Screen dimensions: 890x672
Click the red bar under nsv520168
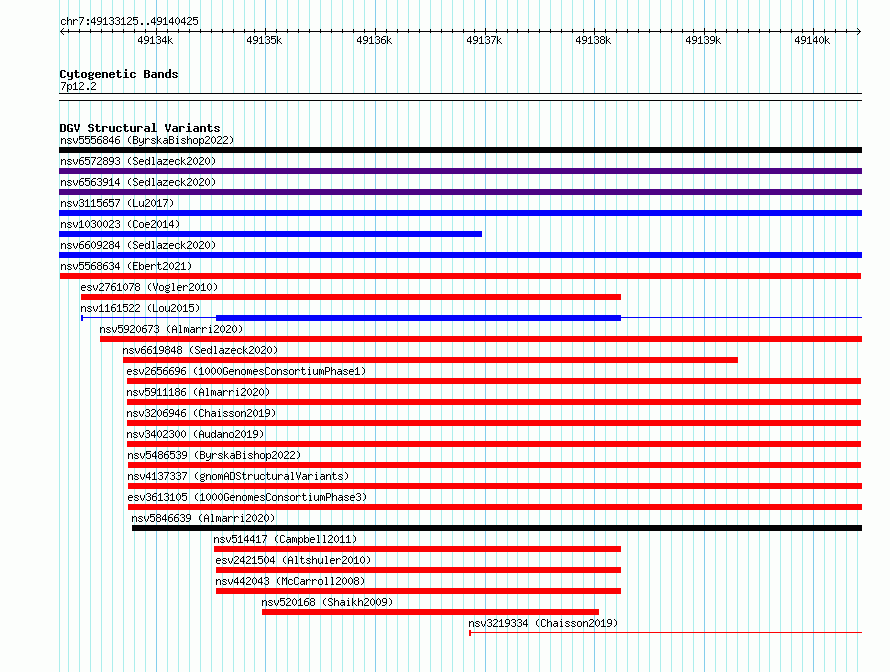click(x=430, y=612)
